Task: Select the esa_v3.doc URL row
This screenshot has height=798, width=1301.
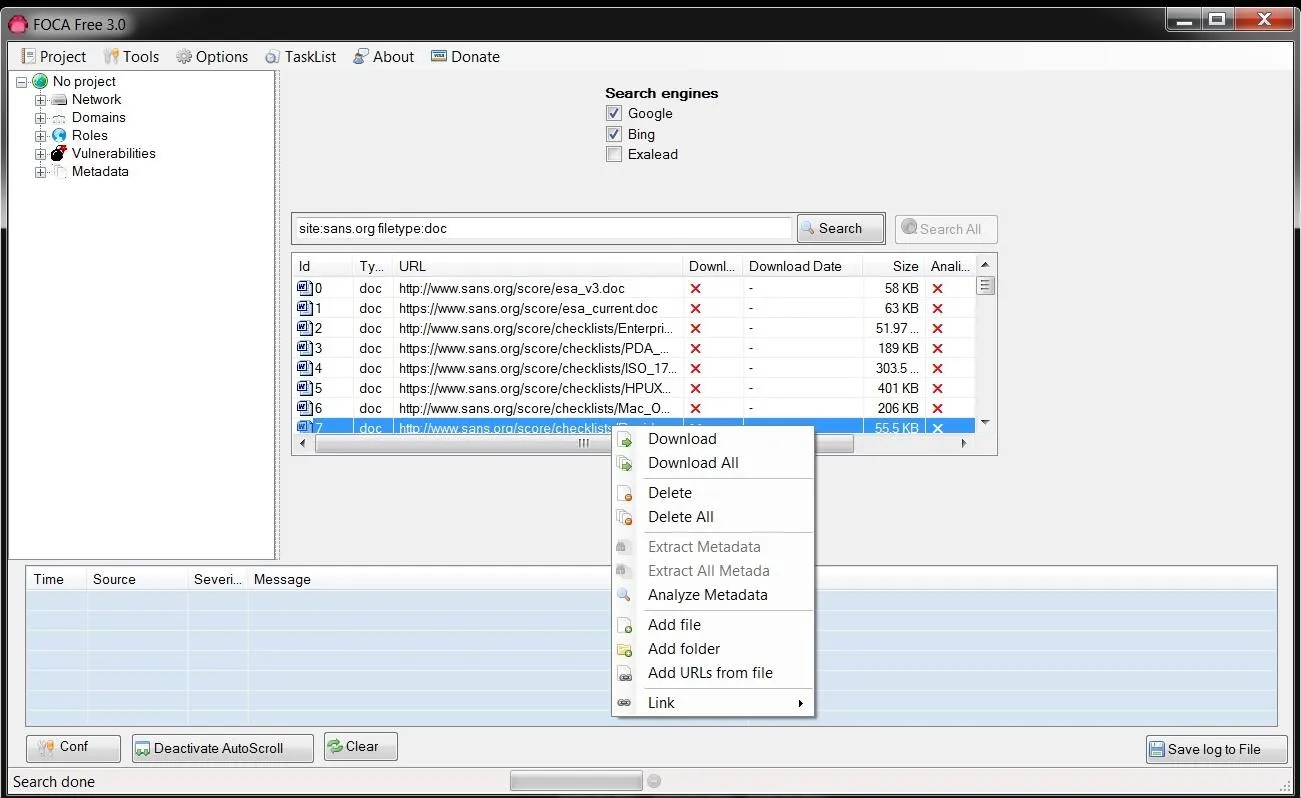Action: pos(634,288)
